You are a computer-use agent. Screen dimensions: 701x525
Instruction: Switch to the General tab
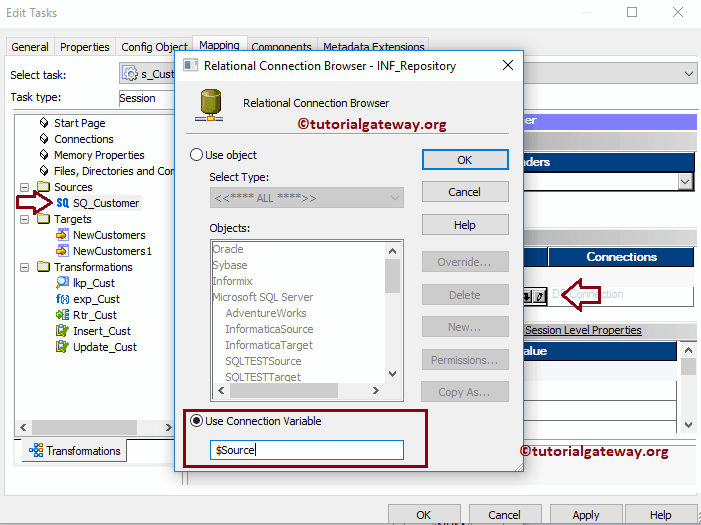click(30, 47)
